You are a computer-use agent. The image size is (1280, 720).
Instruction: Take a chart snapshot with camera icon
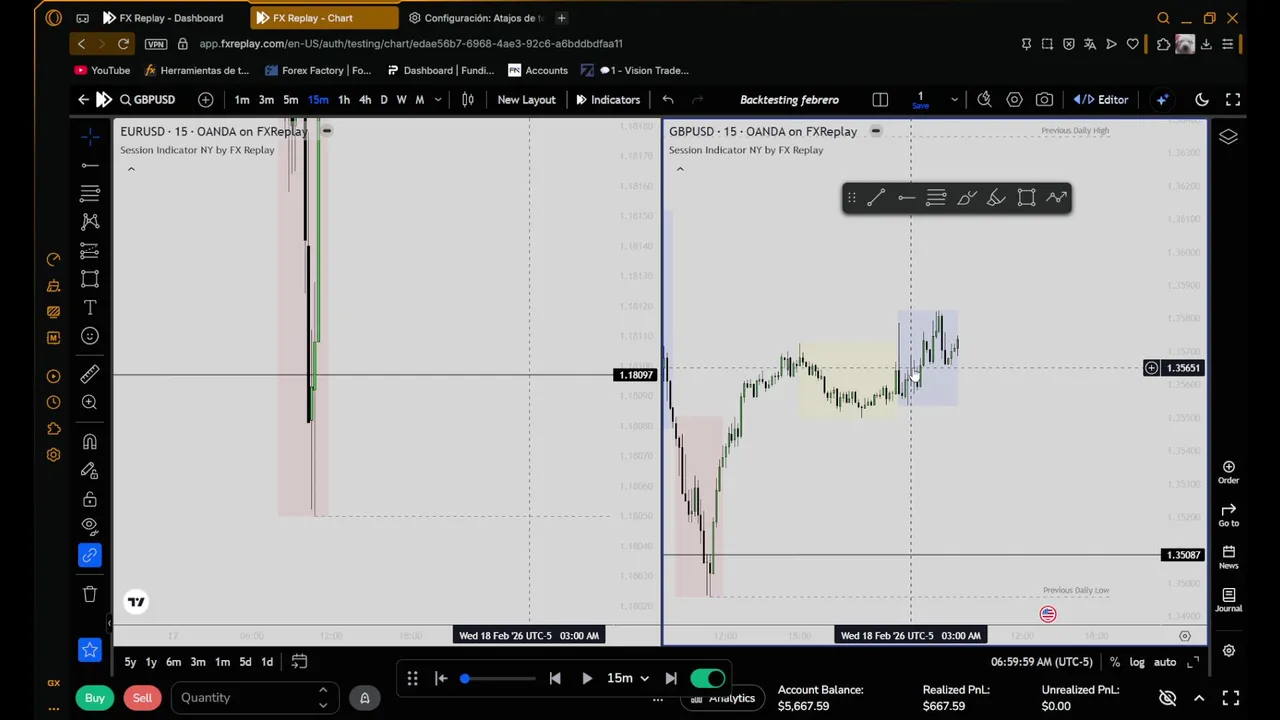point(1044,100)
